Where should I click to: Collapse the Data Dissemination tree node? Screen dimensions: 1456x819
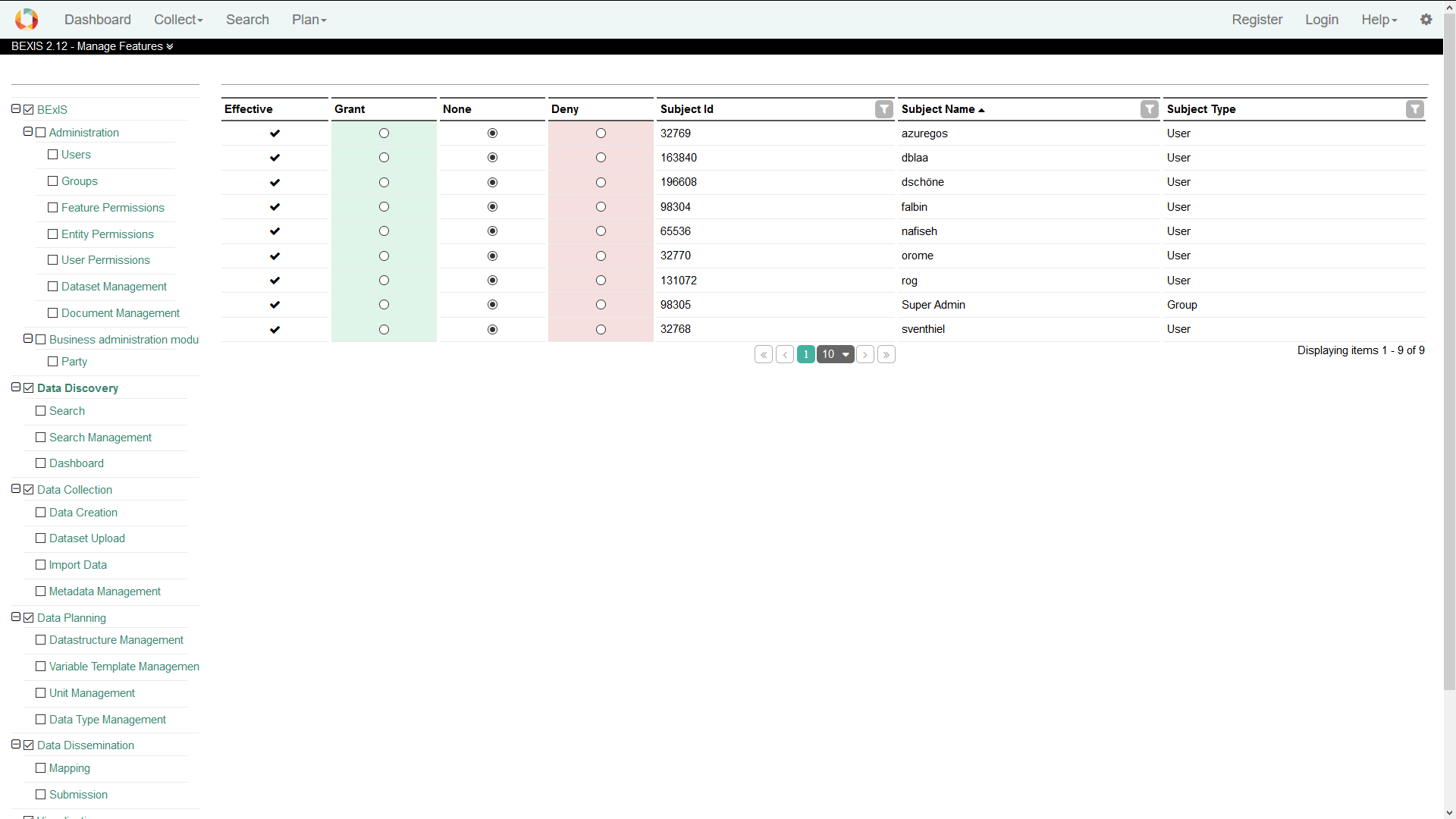(x=16, y=745)
